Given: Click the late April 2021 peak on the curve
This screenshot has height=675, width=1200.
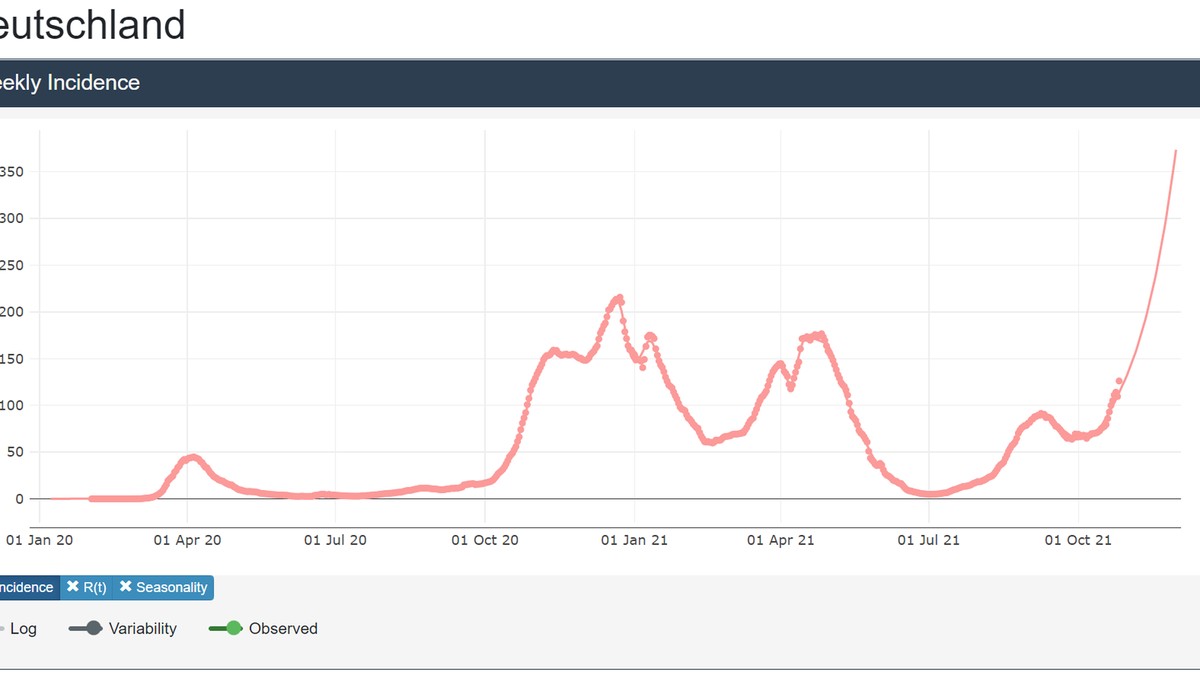Looking at the screenshot, I should click(x=819, y=335).
